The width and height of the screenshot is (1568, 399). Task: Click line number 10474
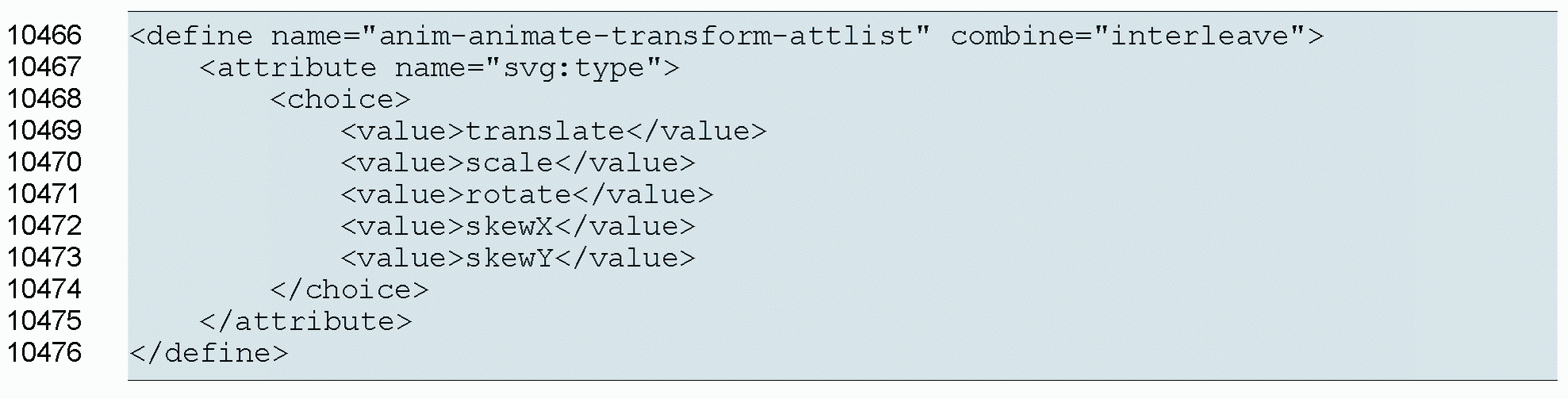(44, 290)
